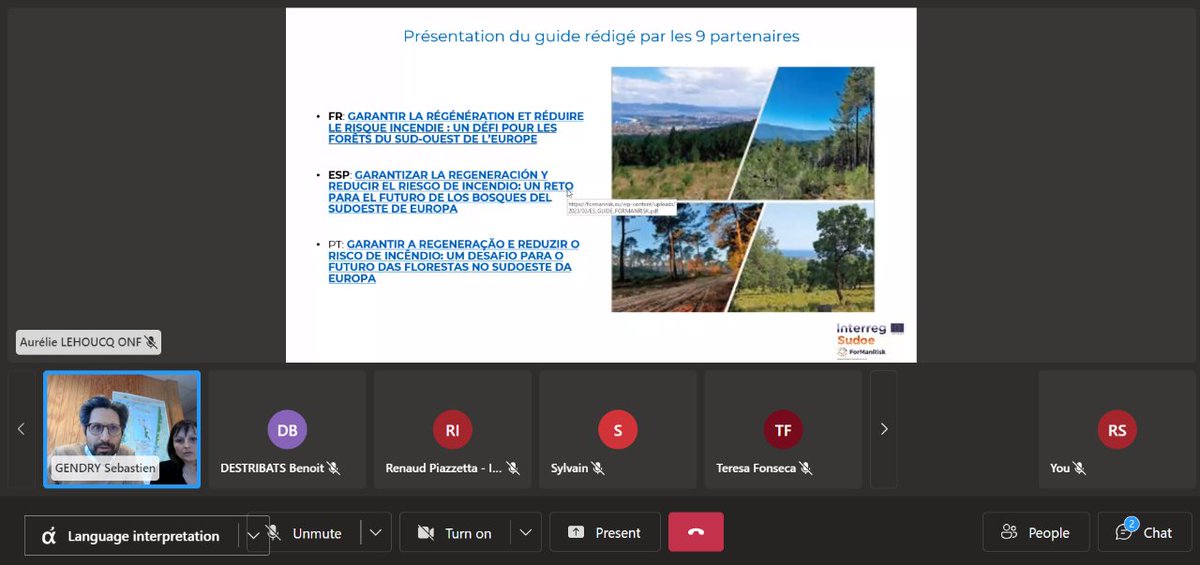This screenshot has height=565, width=1200.
Task: Click the link URL tooltip on slide
Action: 621,207
